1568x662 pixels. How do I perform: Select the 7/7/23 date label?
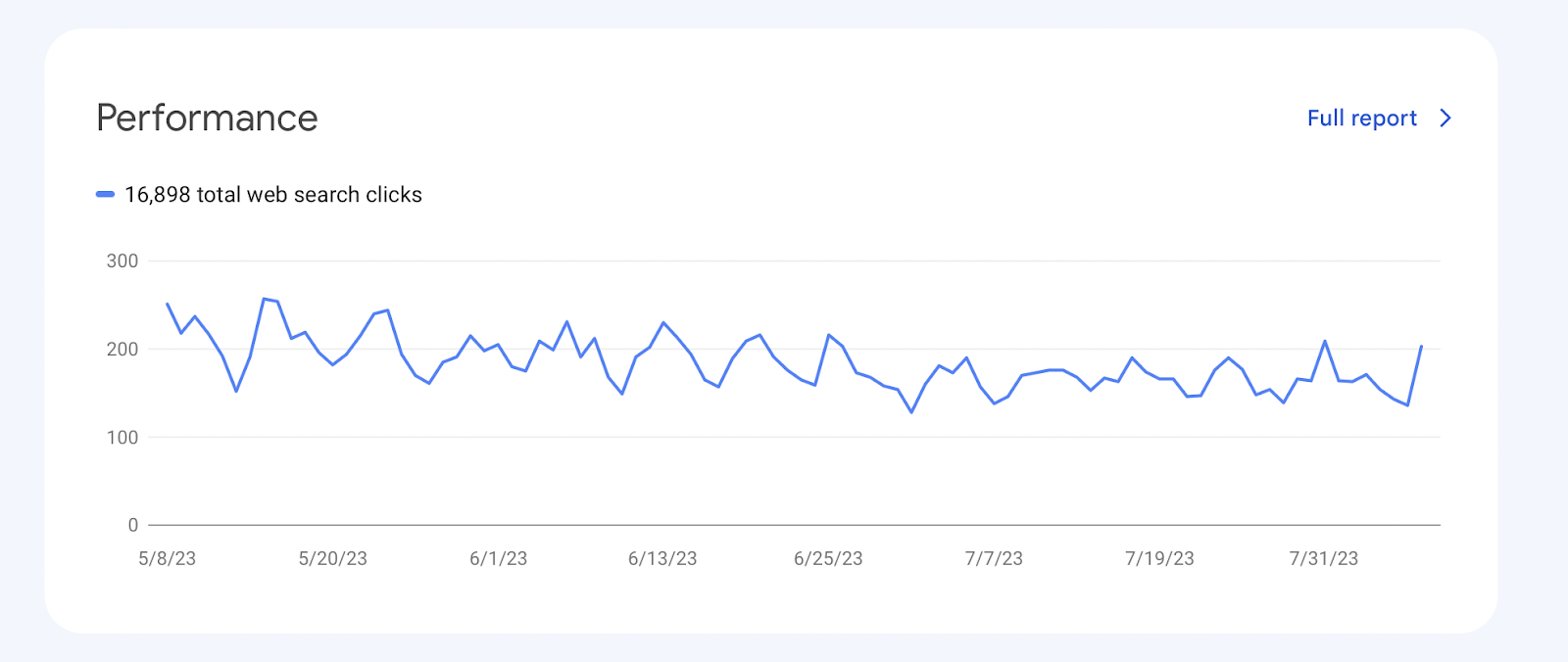pos(994,558)
